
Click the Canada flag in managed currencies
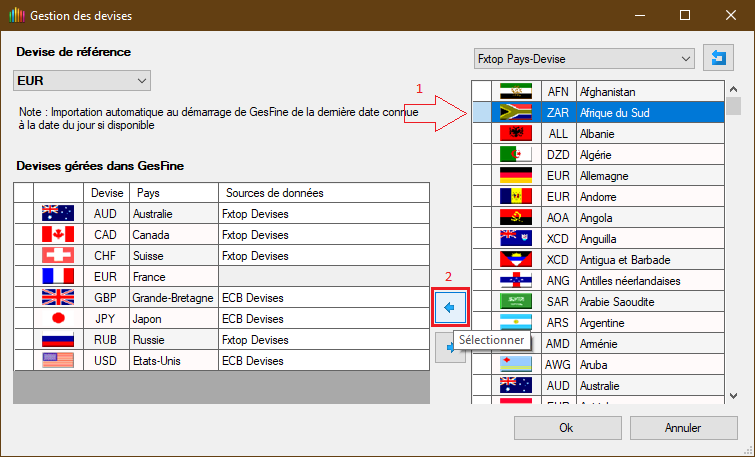point(58,235)
